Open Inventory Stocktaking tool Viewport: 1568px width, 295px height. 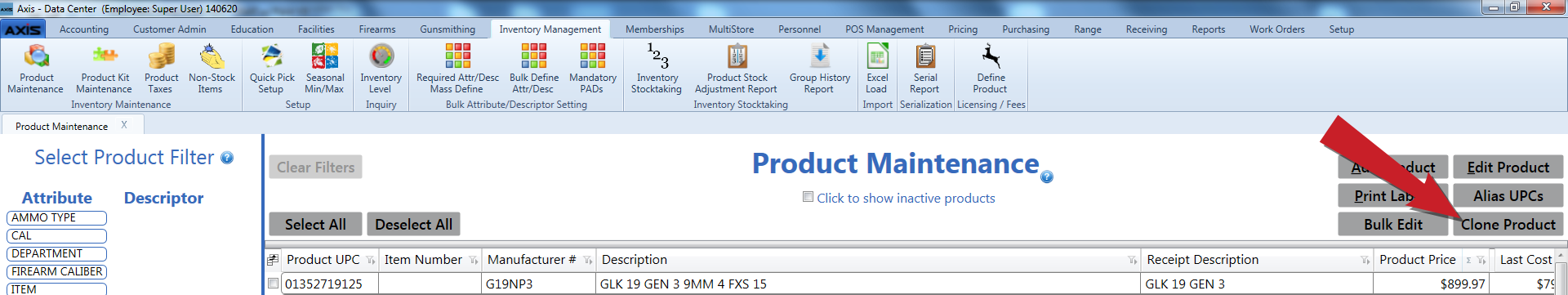657,69
